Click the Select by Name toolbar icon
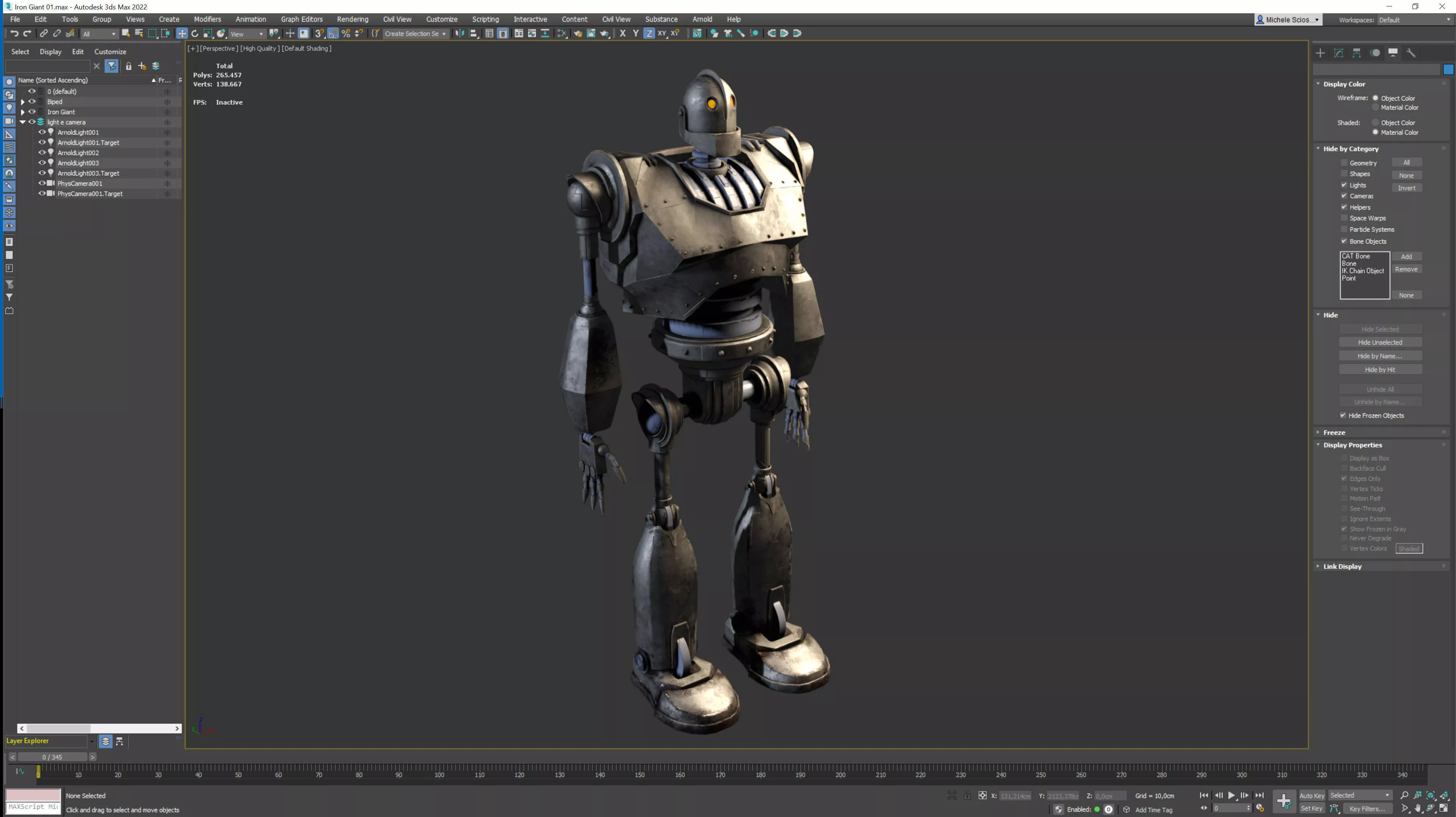 (138, 33)
